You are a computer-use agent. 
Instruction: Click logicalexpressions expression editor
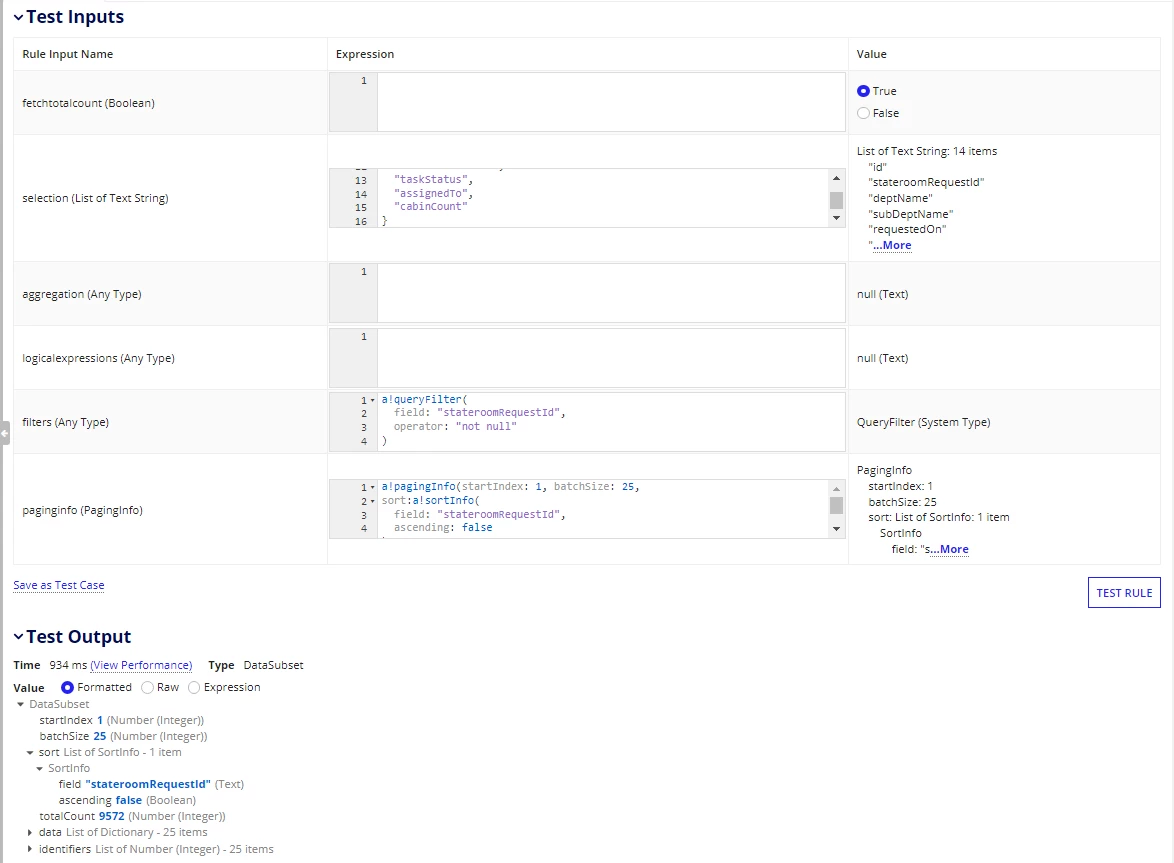[x=611, y=358]
